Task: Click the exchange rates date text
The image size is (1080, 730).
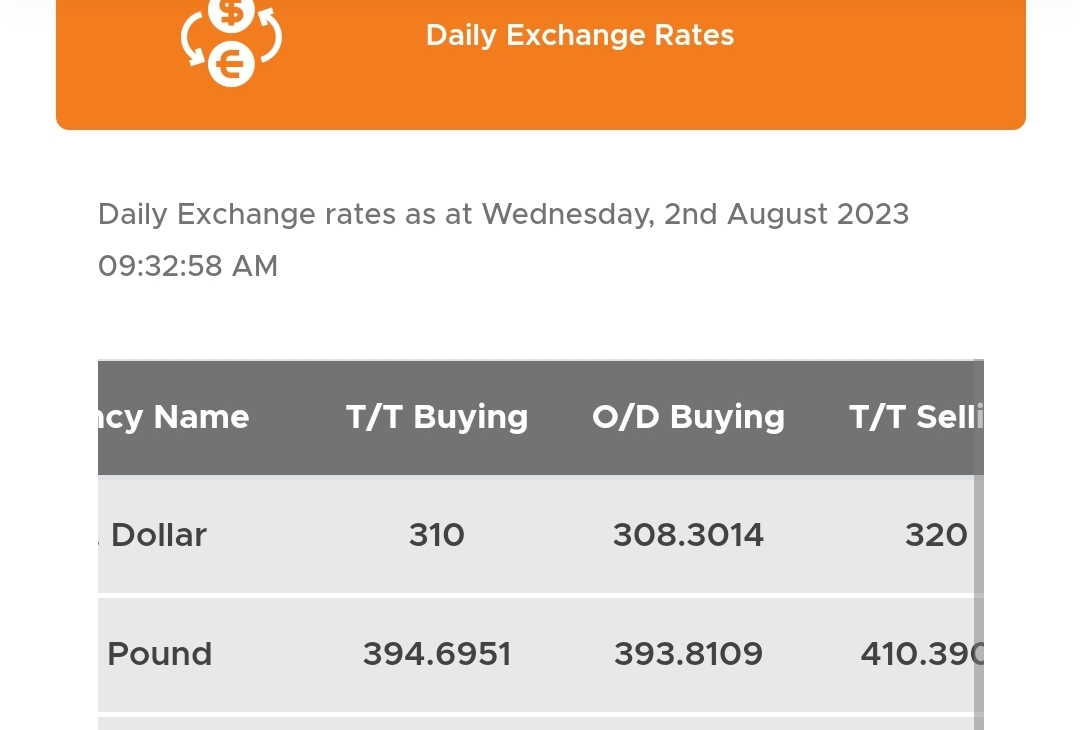Action: (503, 214)
